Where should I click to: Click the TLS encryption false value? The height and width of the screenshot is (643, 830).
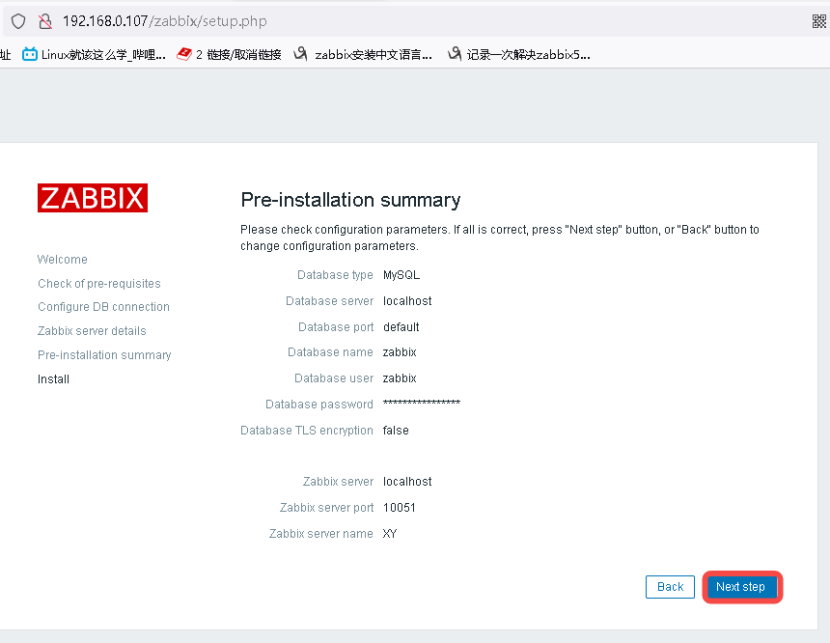pos(395,430)
